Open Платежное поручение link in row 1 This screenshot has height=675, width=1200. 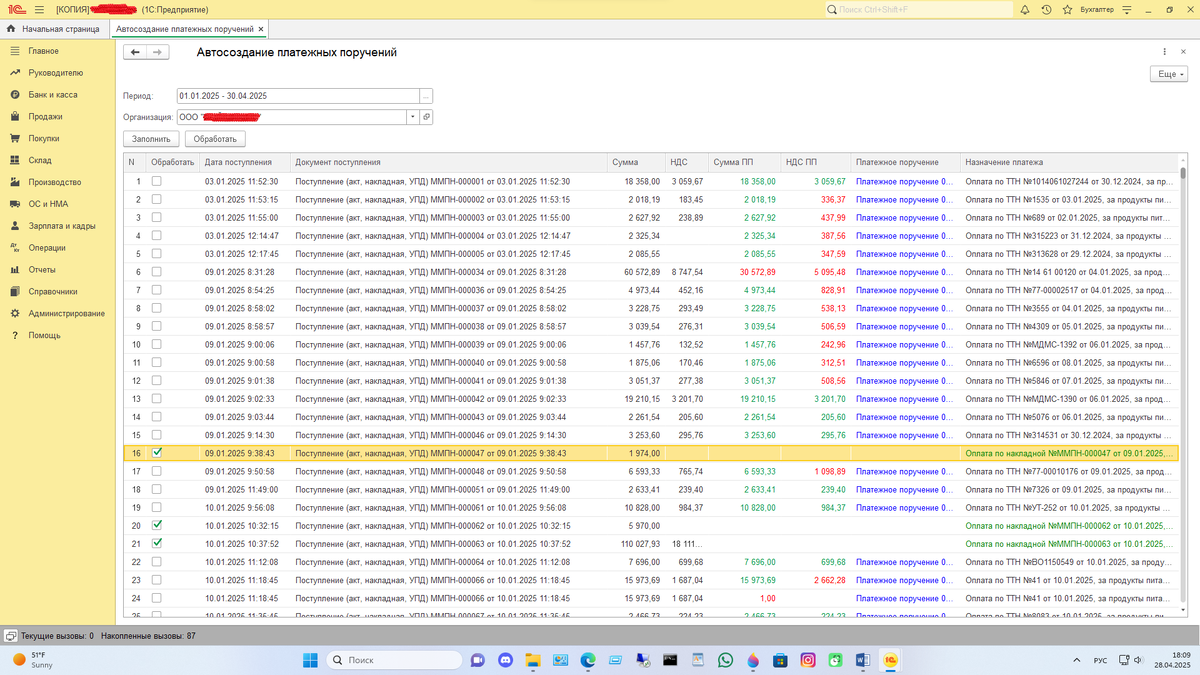(904, 182)
